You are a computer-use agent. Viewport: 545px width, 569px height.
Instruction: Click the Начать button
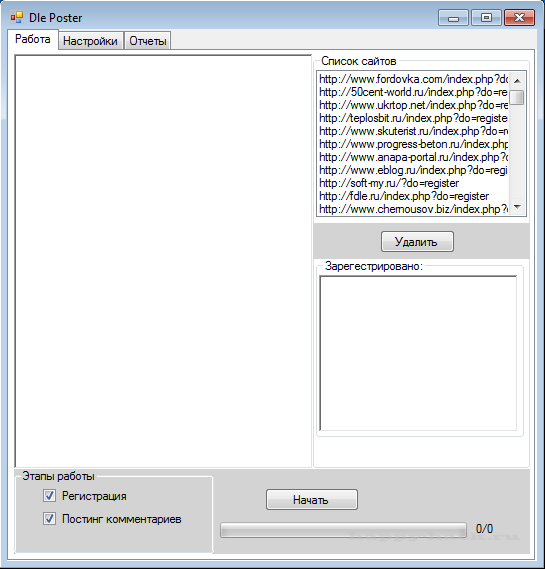(x=312, y=500)
